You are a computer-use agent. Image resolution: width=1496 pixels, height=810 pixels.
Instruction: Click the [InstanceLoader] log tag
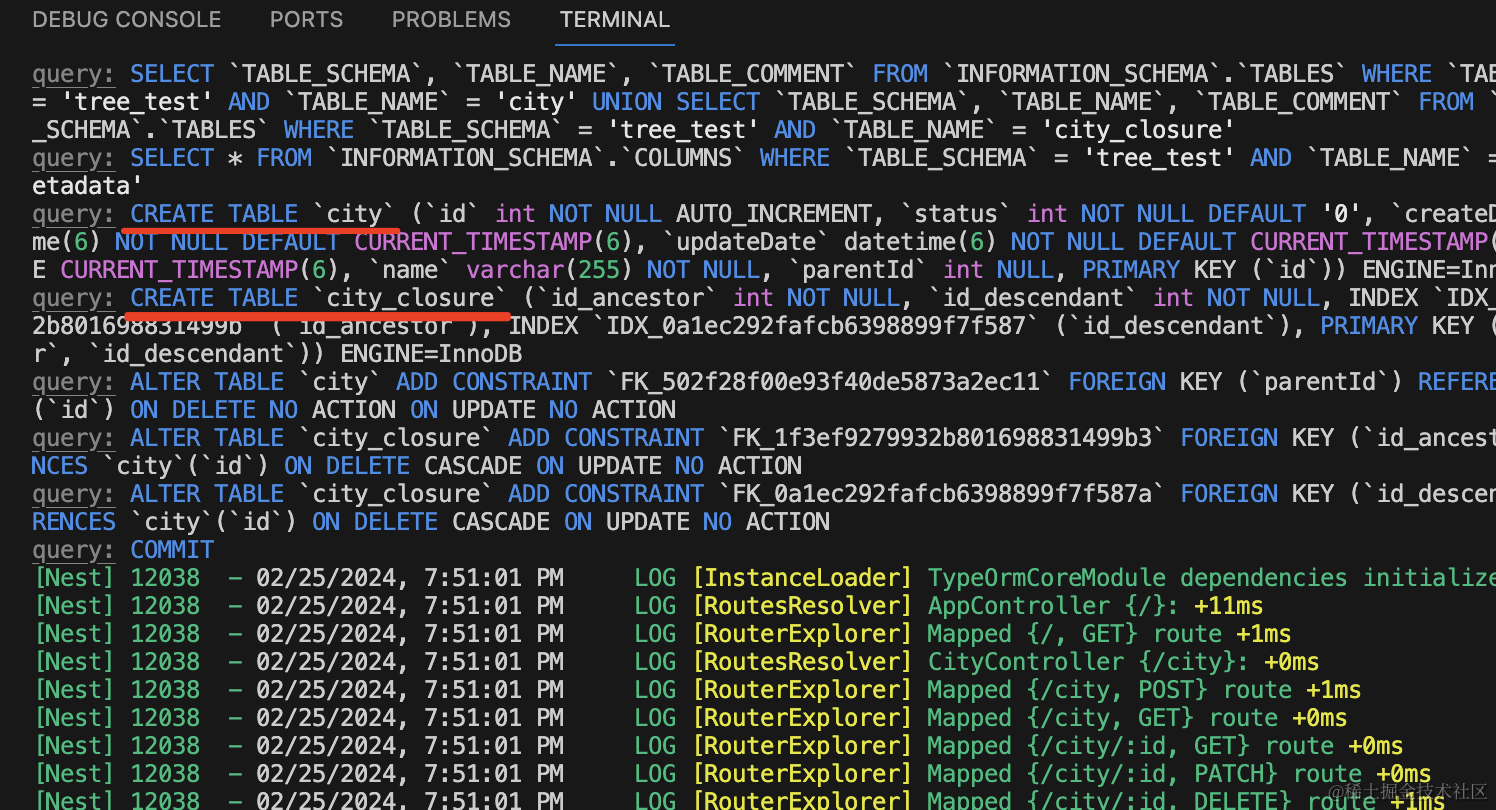[802, 578]
